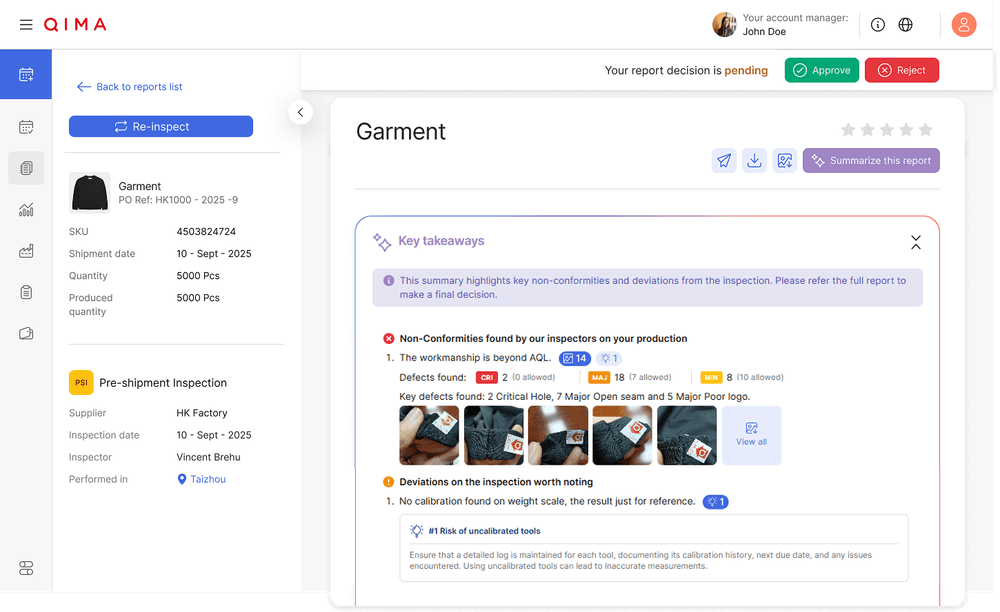Image resolution: width=1000 pixels, height=612 pixels.
Task: Open the language globe selector
Action: (906, 24)
